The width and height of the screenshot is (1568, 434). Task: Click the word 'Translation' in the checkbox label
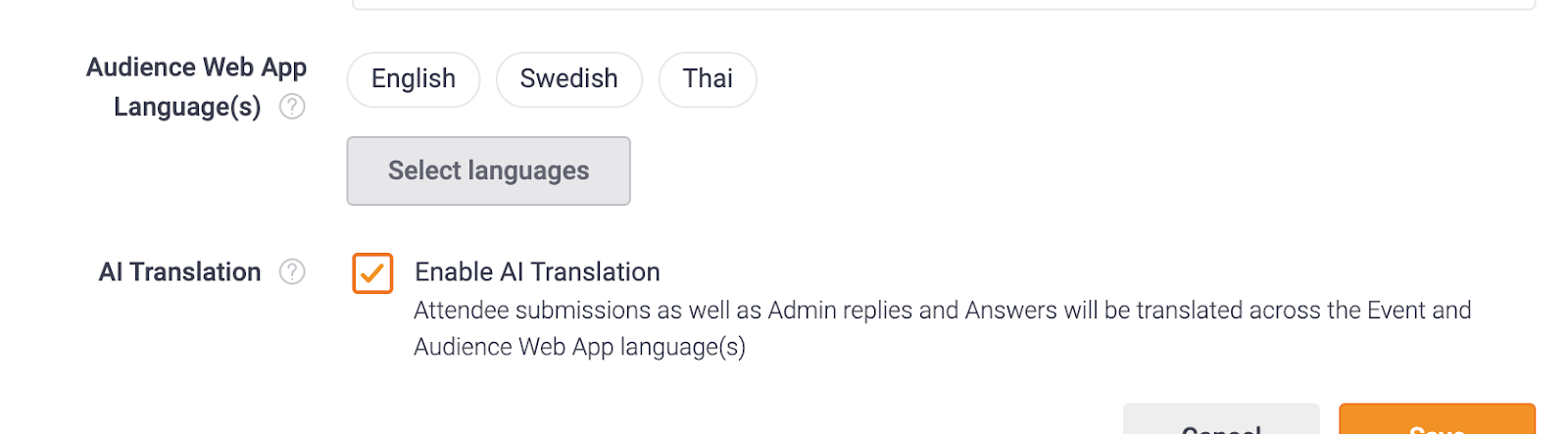coord(596,272)
